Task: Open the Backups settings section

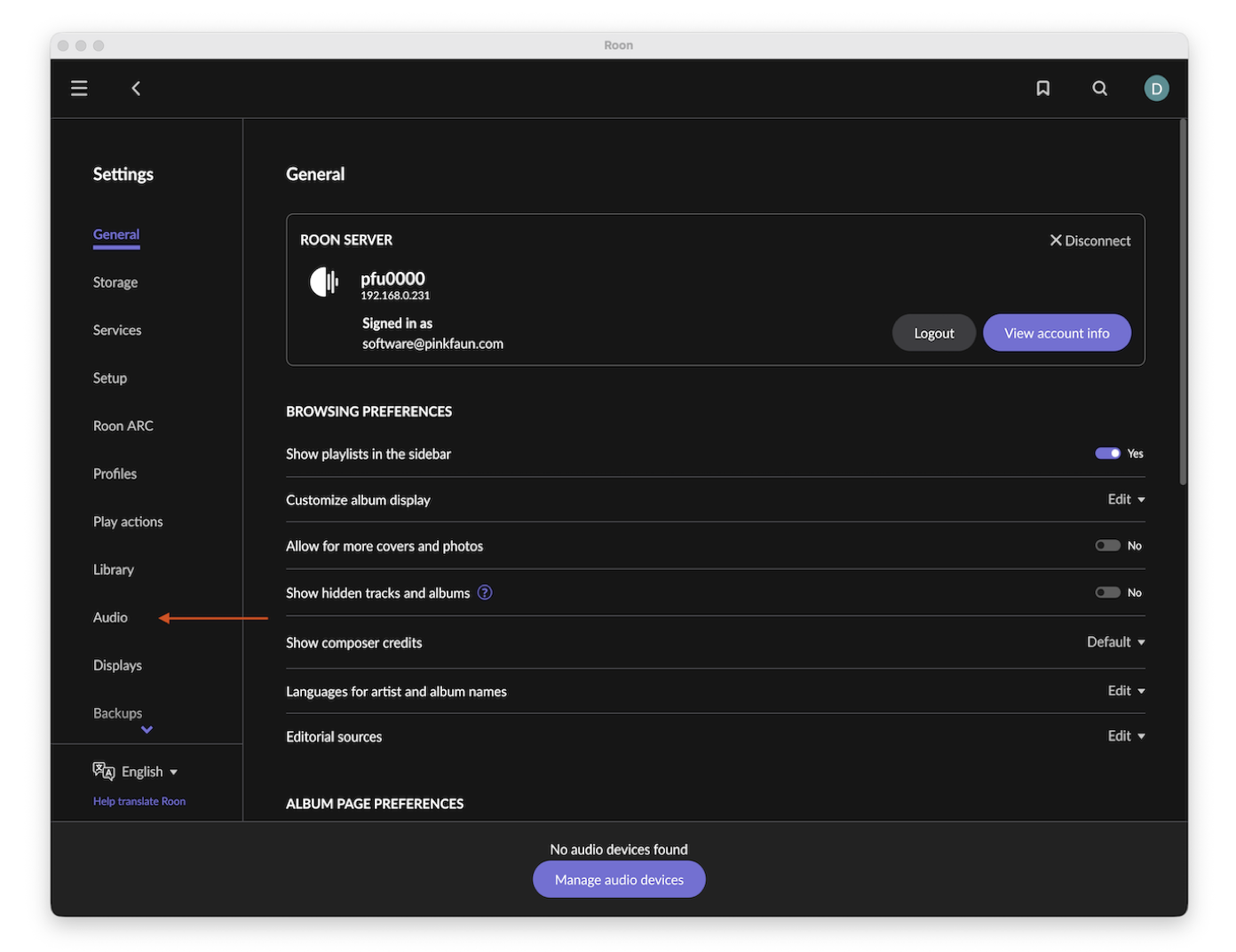Action: click(117, 714)
